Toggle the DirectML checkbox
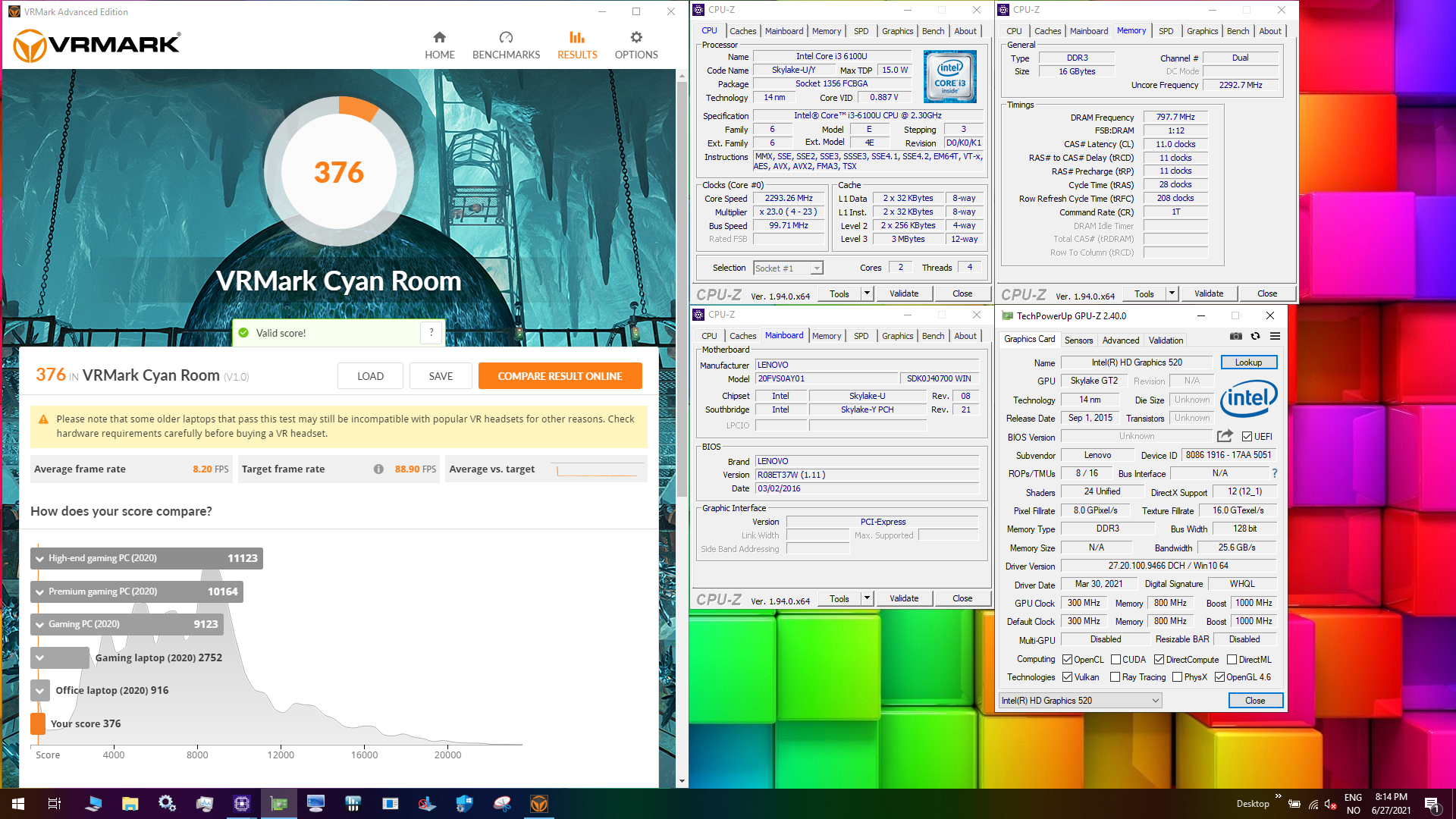Screen dimensions: 1456x819 [1232, 660]
